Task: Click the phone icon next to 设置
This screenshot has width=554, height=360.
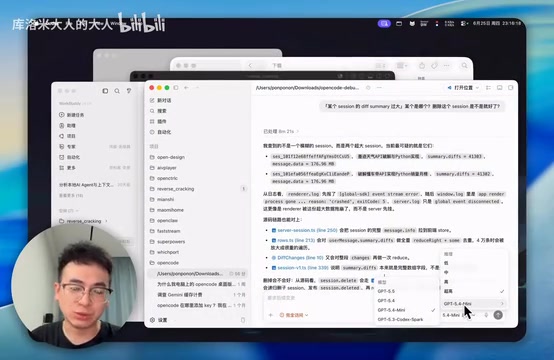Action: pyautogui.click(x=243, y=320)
